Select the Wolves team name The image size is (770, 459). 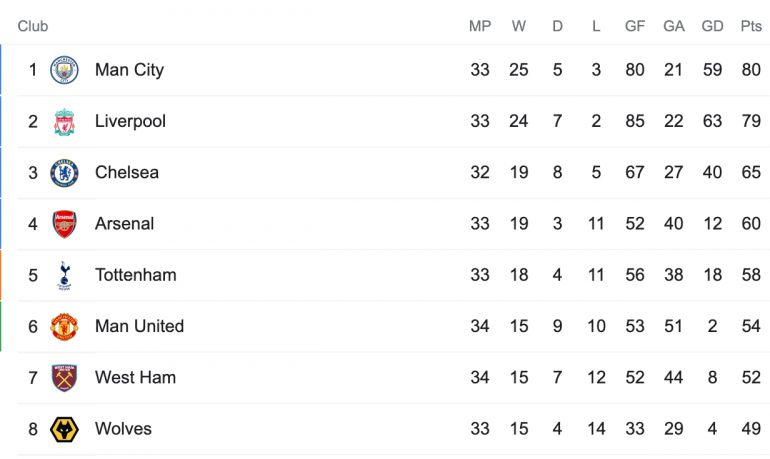123,429
